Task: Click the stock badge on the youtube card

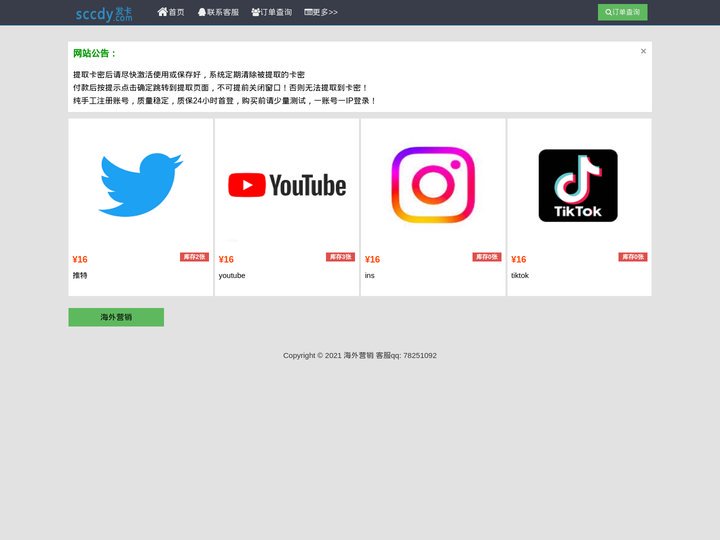Action: pyautogui.click(x=340, y=257)
